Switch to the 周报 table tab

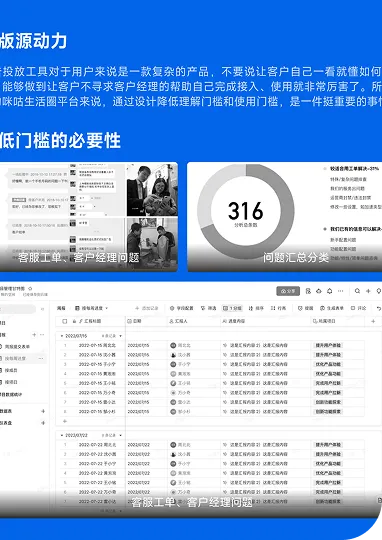pos(61,308)
